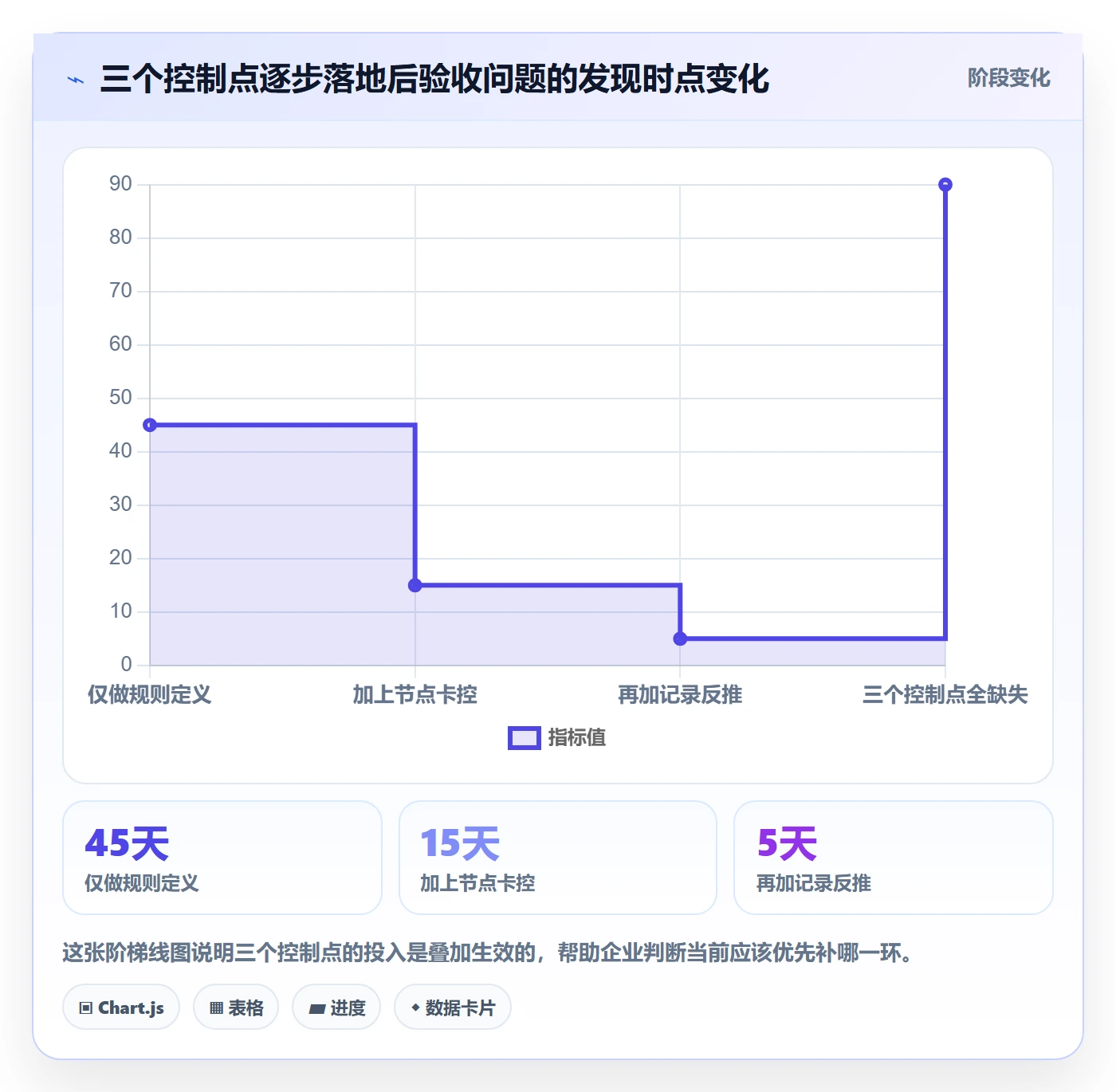Click the 三个控制点全缺失 x-axis label
Viewport: 1116px width, 1092px height.
tap(945, 695)
